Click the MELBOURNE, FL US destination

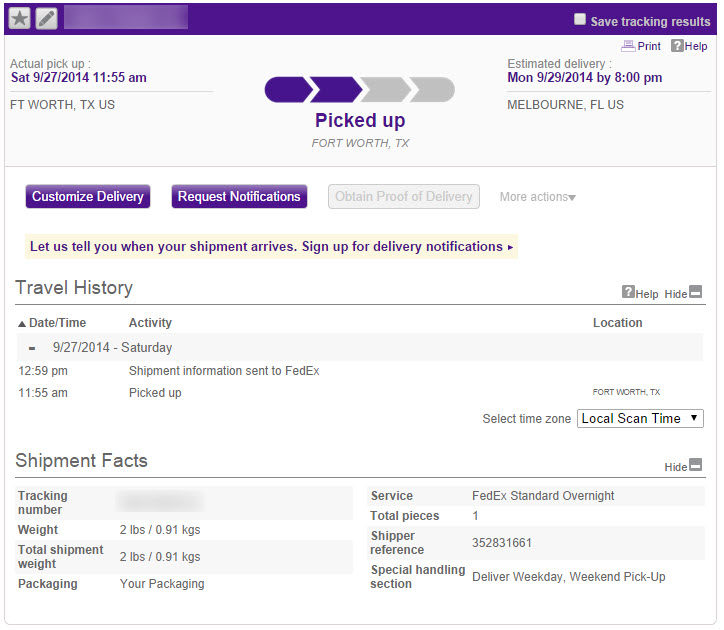click(x=565, y=105)
